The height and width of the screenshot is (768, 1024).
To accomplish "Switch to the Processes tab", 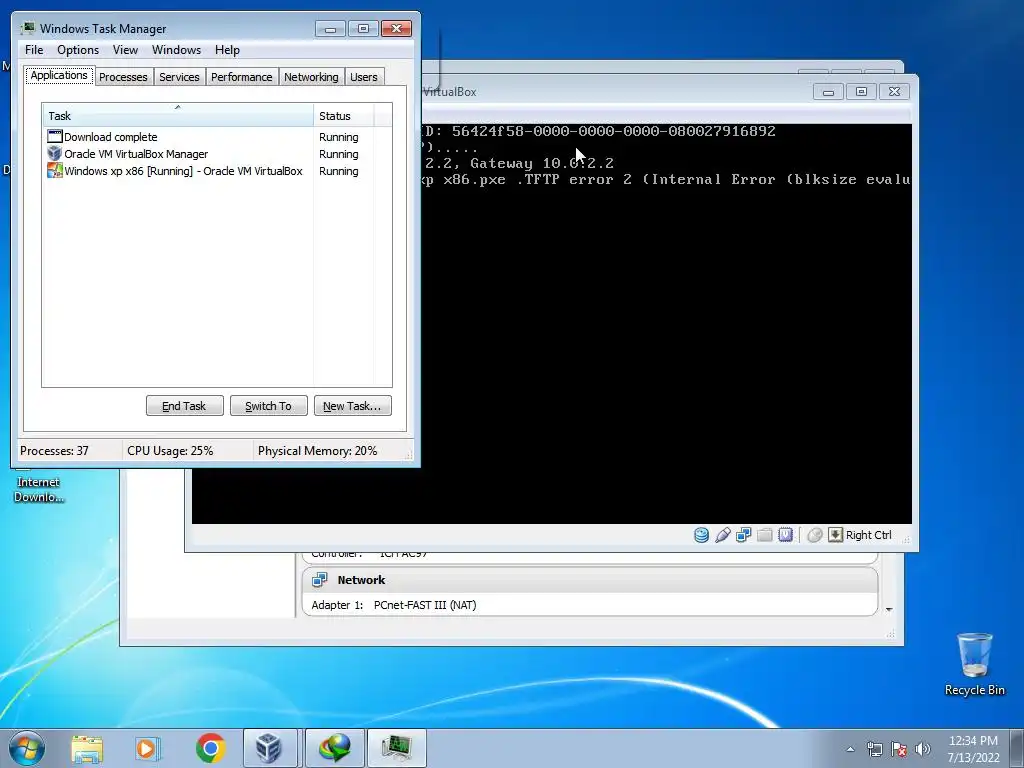I will (123, 77).
